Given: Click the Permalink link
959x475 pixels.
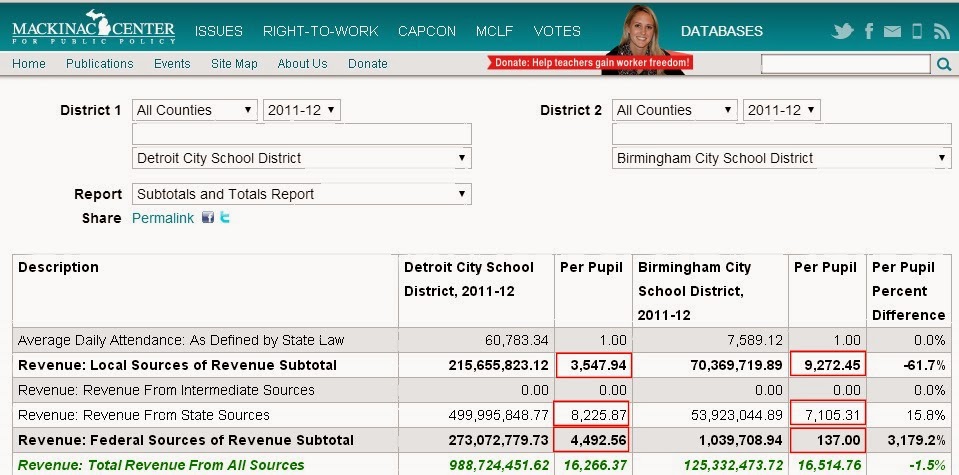Looking at the screenshot, I should tap(163, 218).
